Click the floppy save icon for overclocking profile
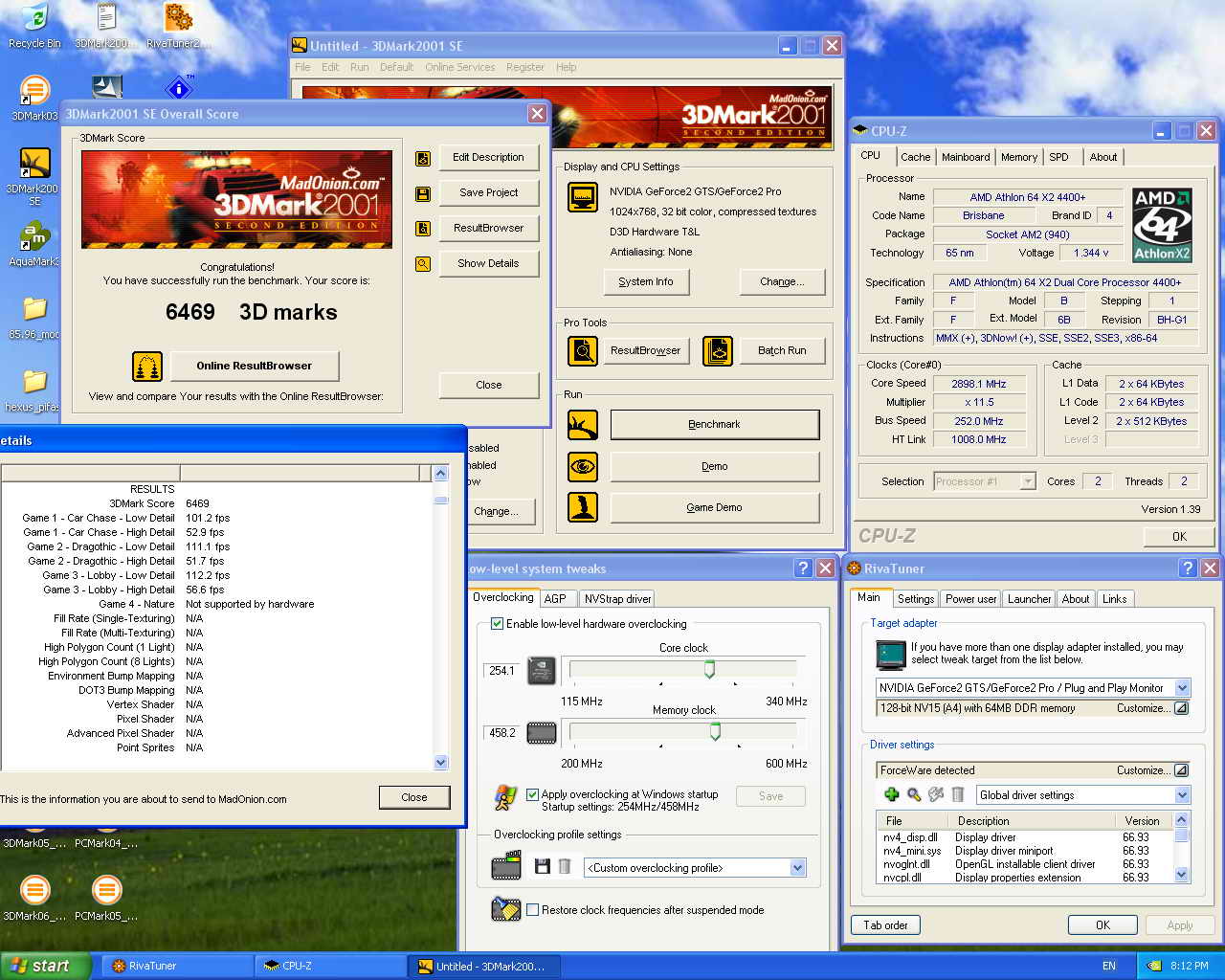 point(542,866)
